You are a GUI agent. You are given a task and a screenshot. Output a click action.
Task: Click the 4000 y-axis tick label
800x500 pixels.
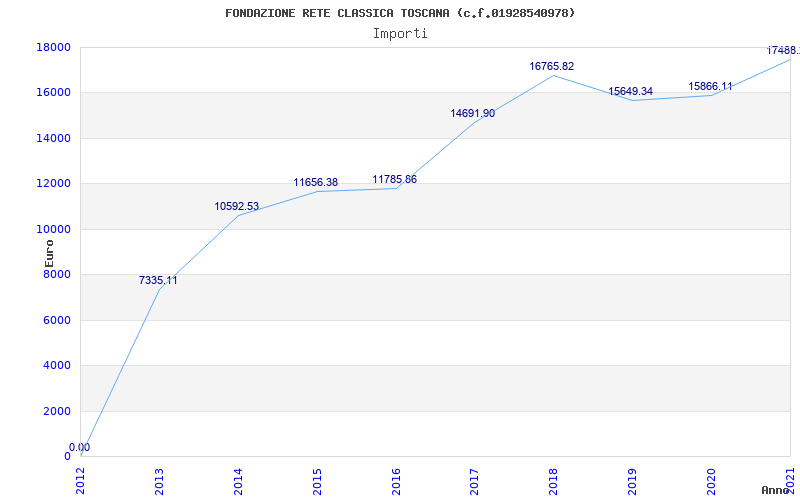[x=57, y=366]
